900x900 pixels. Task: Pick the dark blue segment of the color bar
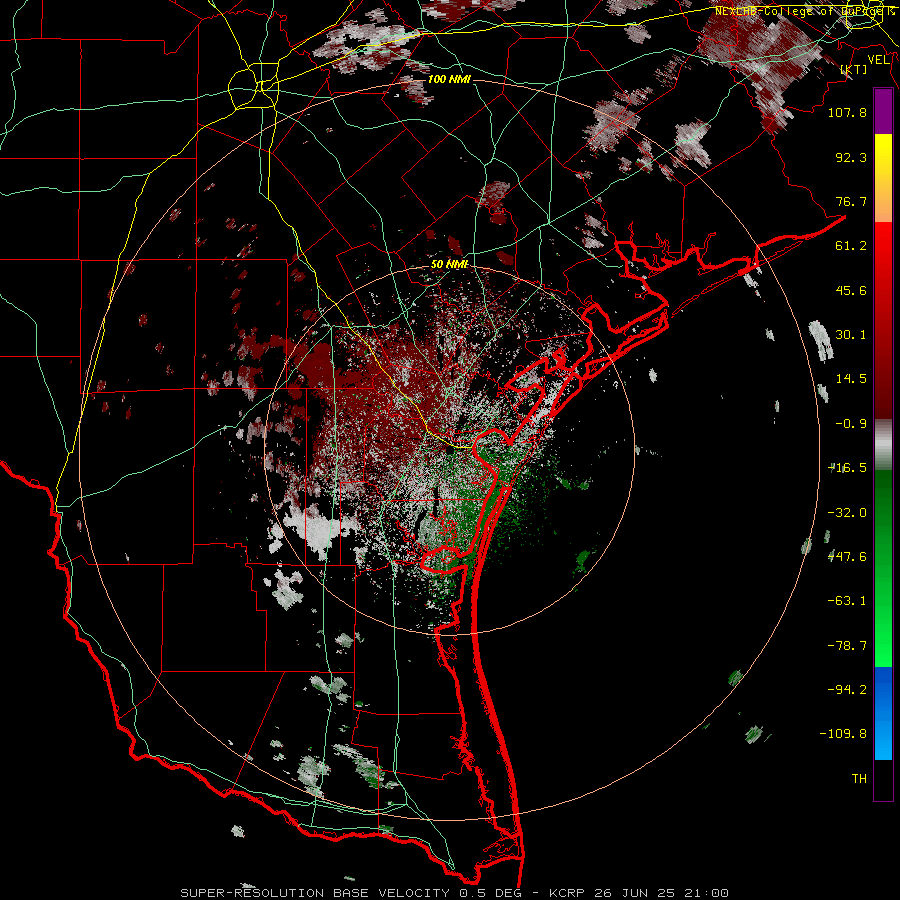[x=883, y=689]
